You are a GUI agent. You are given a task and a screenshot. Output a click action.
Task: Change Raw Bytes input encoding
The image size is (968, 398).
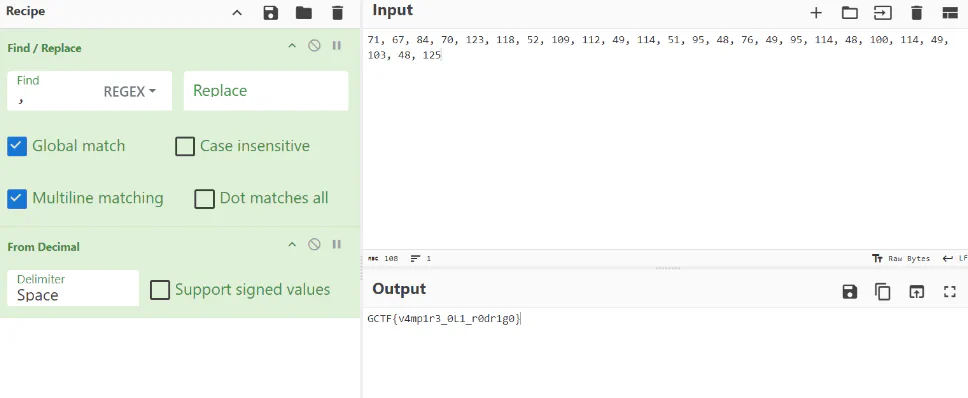click(901, 259)
